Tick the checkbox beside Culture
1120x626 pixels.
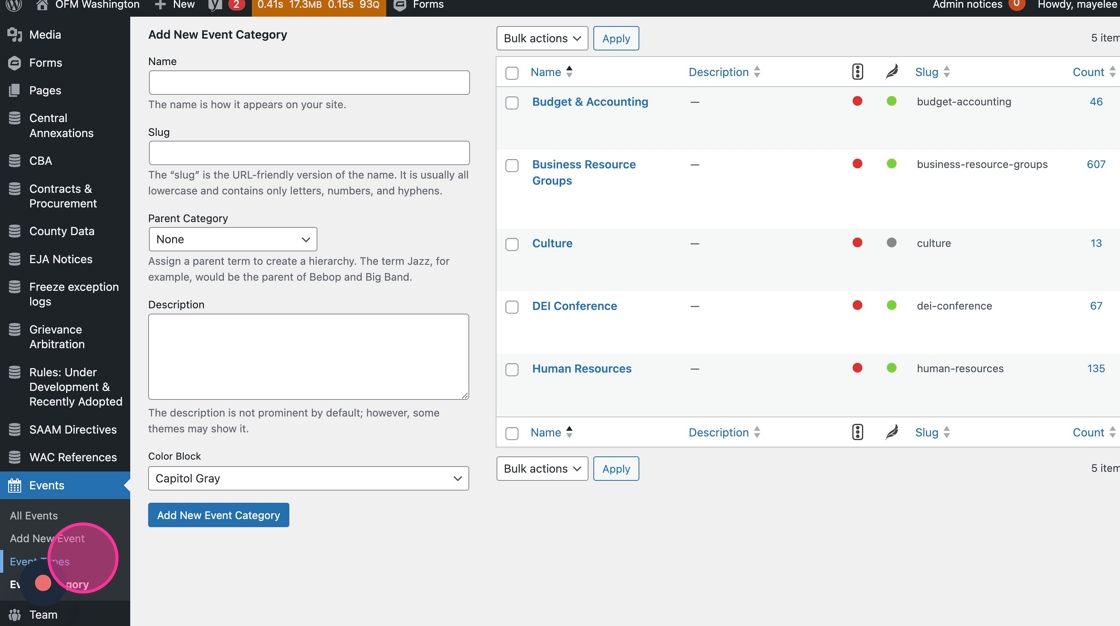pos(512,245)
